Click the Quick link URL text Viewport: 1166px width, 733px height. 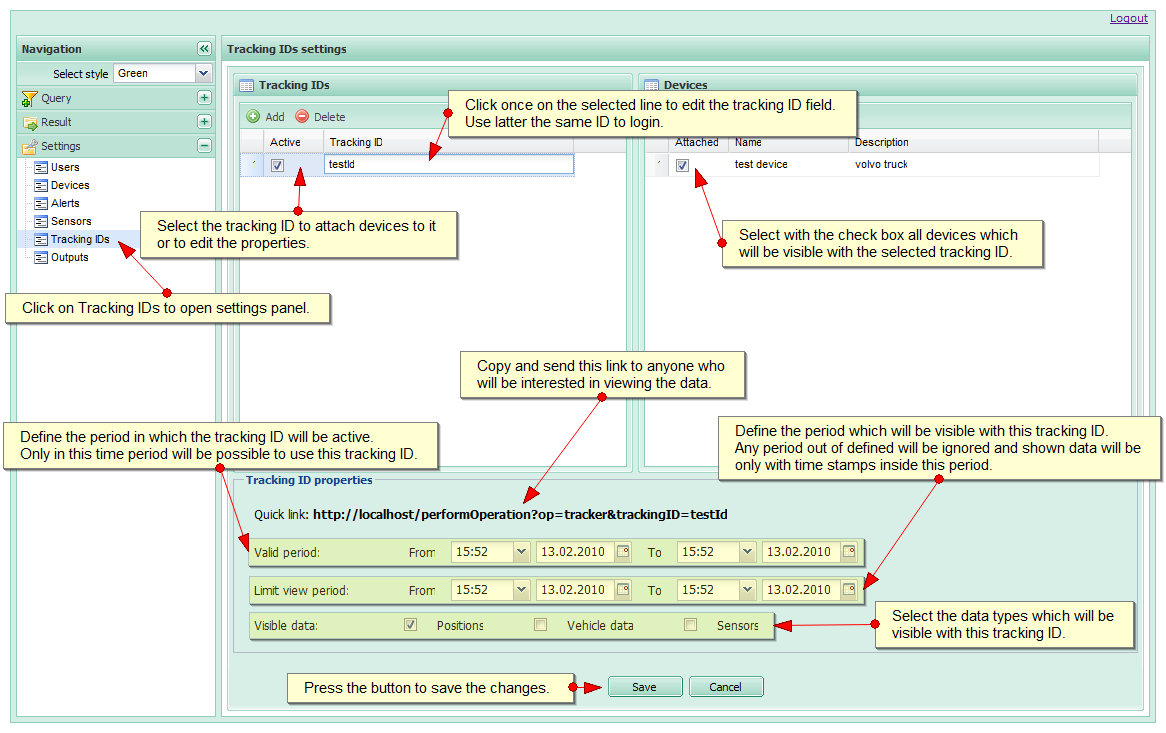click(x=520, y=514)
